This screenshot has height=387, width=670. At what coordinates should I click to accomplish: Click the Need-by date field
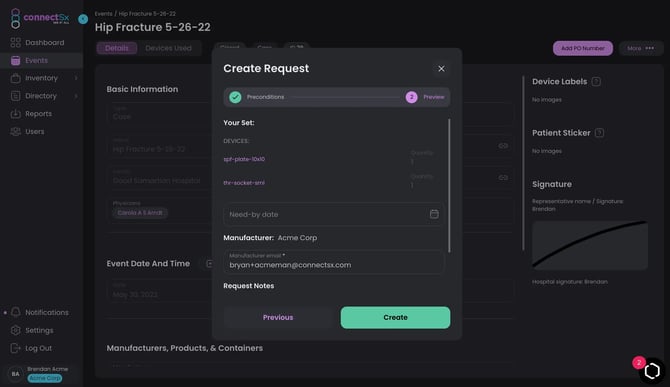click(333, 214)
